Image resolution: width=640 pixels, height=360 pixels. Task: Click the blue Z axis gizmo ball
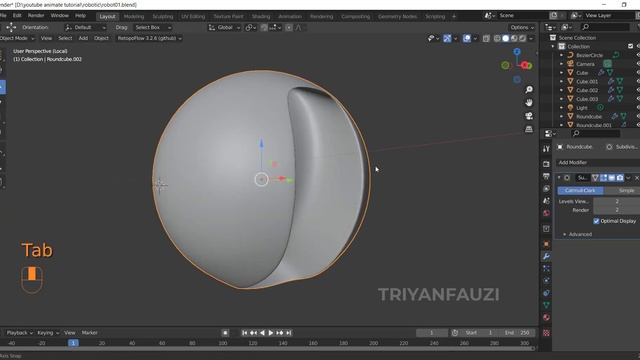[517, 51]
